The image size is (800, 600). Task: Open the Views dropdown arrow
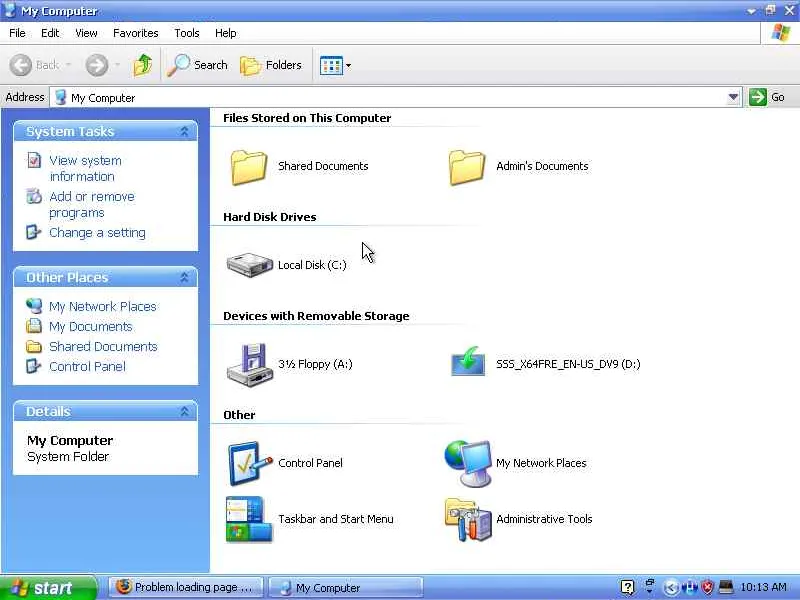pos(348,65)
